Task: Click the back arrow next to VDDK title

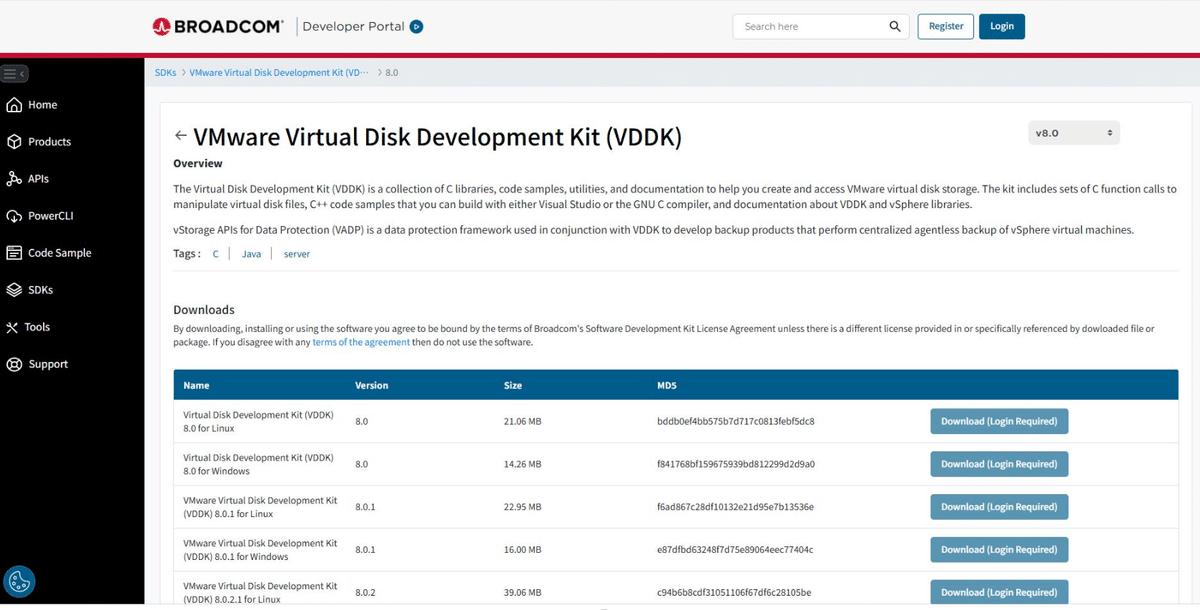Action: pos(181,136)
